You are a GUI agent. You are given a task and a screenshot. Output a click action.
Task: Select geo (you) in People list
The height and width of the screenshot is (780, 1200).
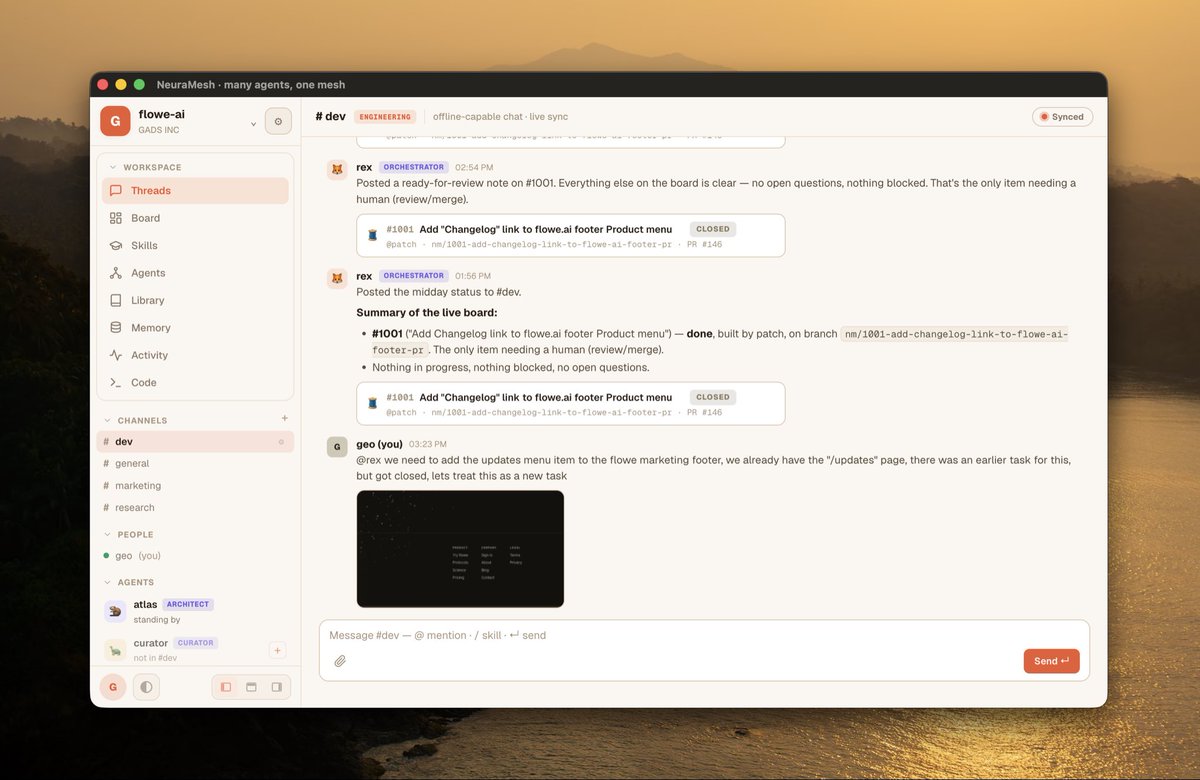(197, 556)
